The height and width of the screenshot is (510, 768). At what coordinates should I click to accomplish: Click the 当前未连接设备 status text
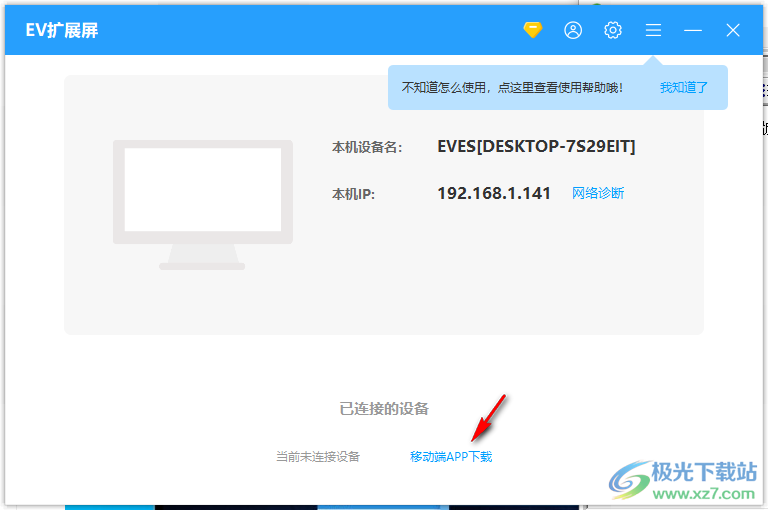click(x=318, y=457)
